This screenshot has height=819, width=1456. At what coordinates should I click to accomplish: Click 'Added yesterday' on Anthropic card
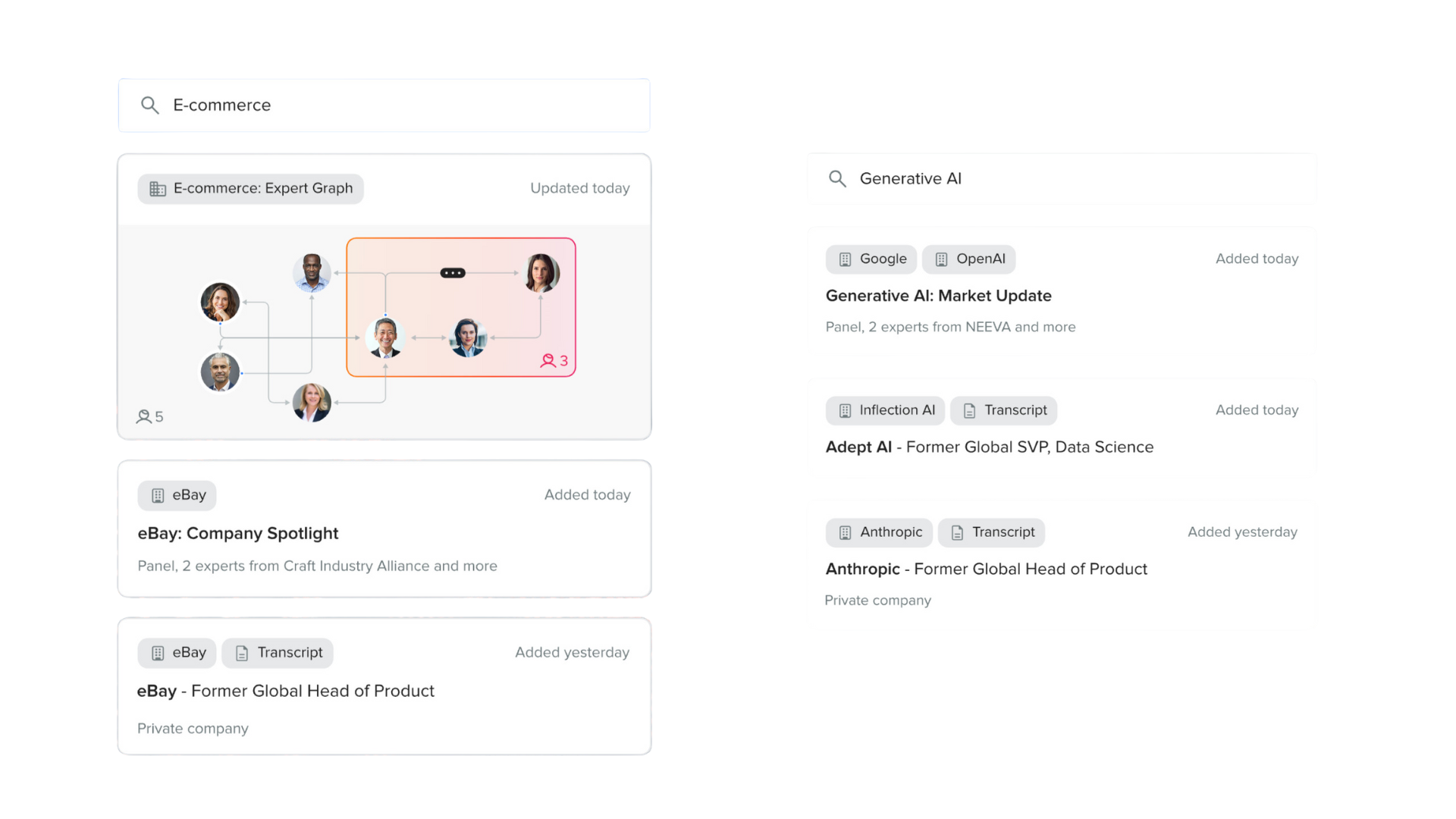[x=1243, y=532]
